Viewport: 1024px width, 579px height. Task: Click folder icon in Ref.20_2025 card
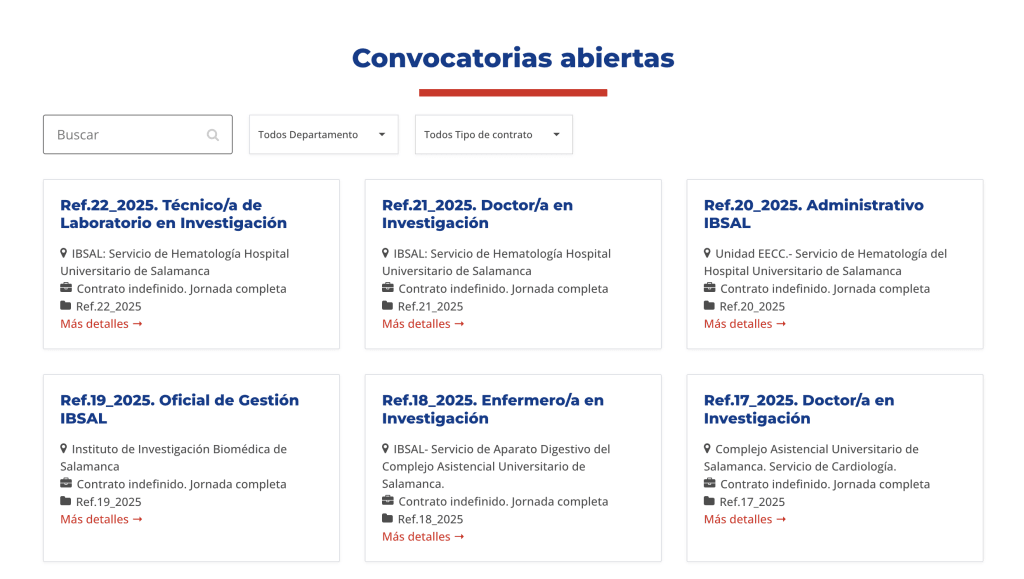710,306
